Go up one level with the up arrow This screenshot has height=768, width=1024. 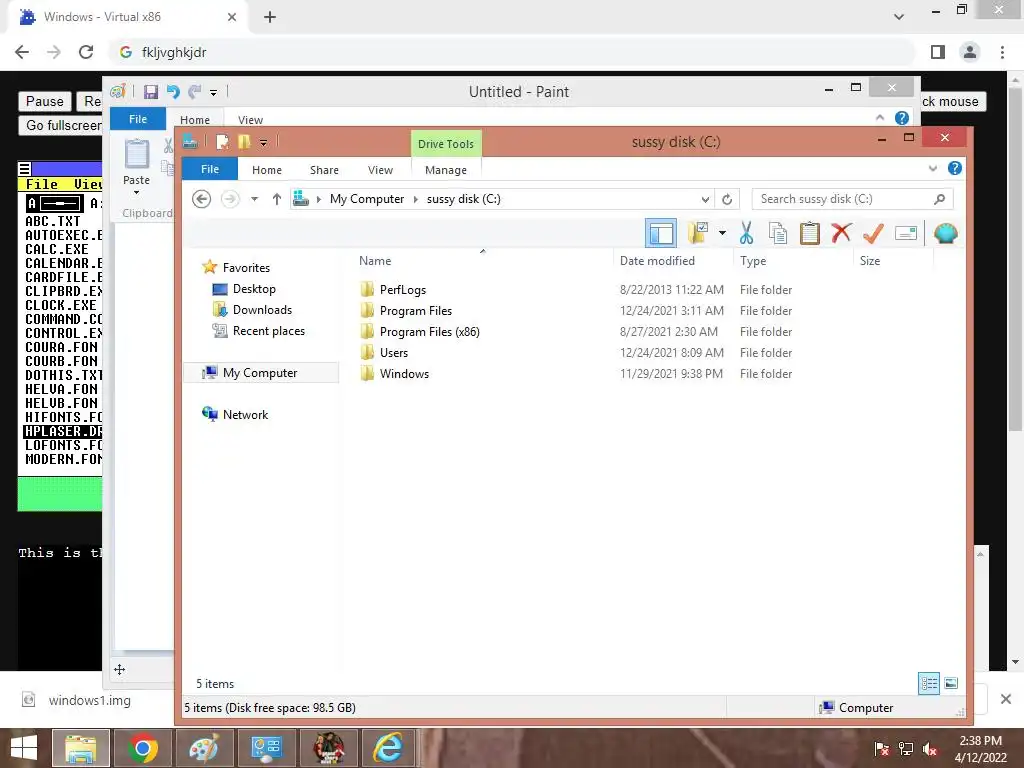277,199
